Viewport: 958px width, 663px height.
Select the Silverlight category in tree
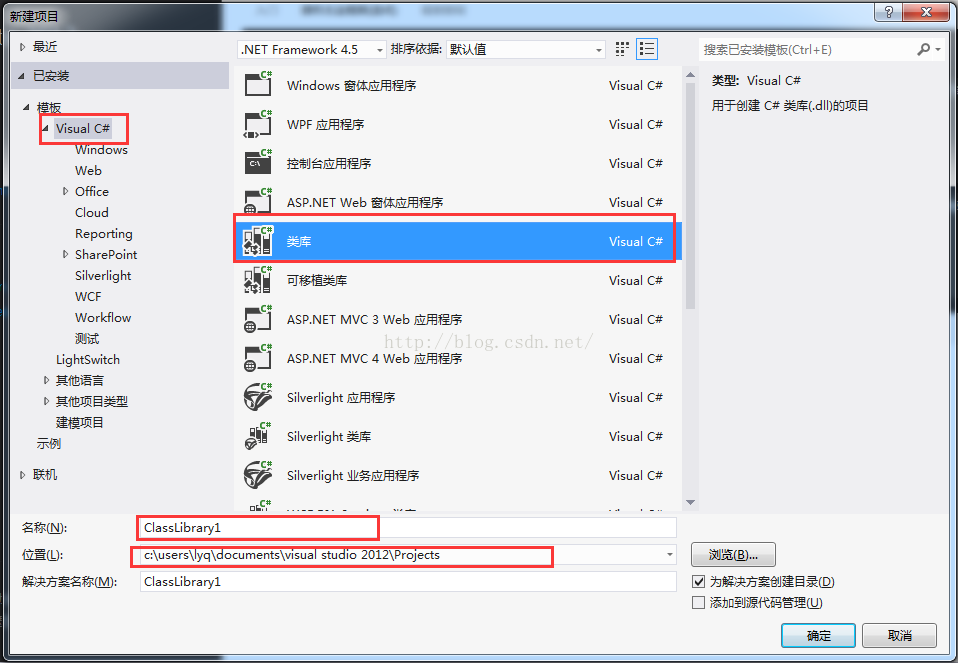click(103, 276)
